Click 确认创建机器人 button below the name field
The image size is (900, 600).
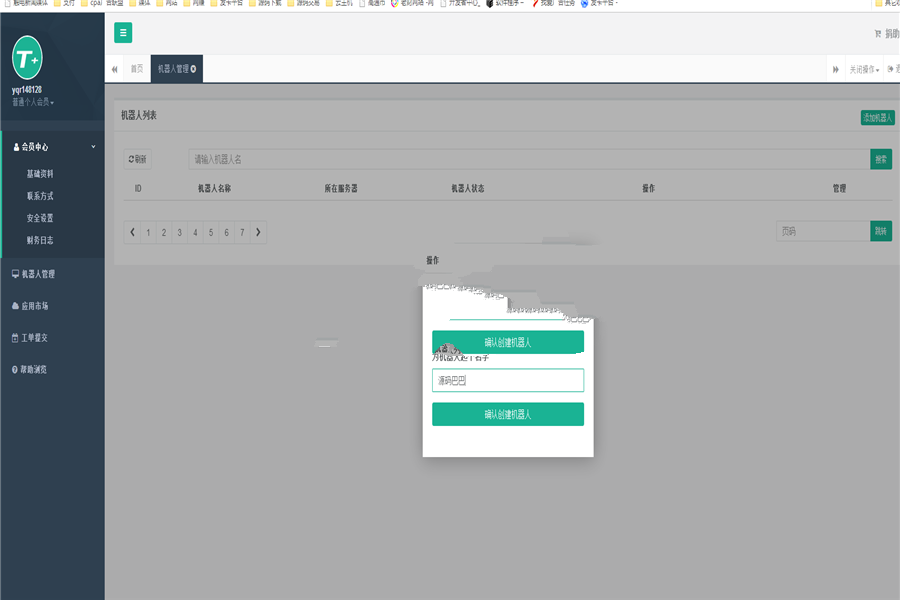[x=508, y=414]
